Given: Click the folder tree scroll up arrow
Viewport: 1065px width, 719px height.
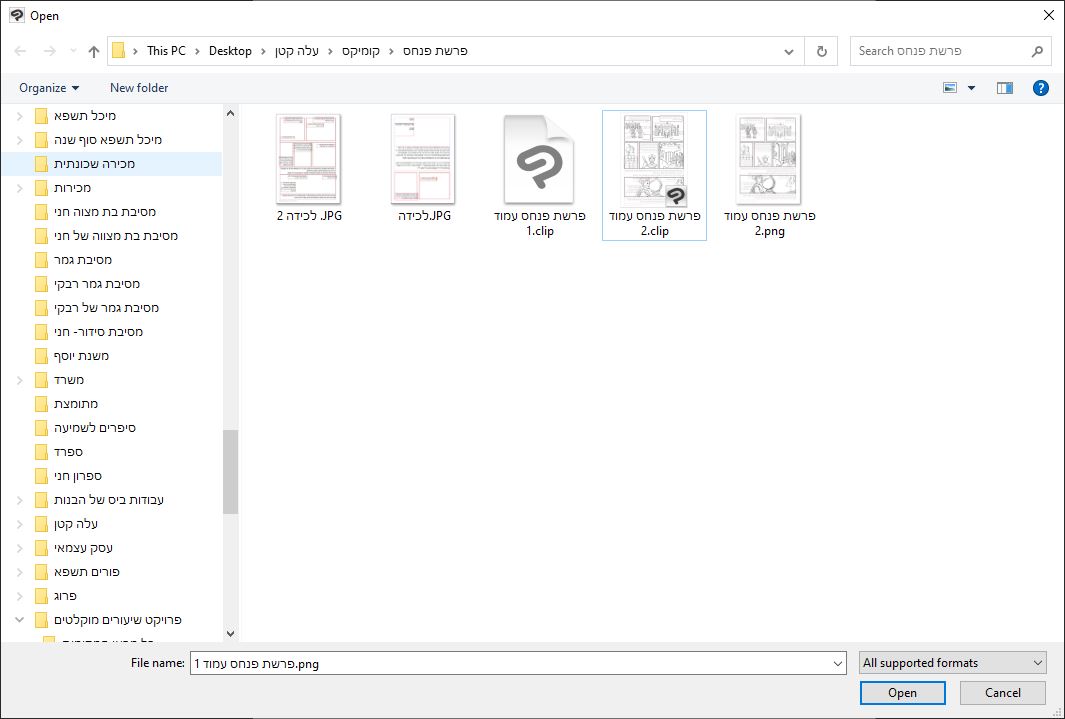Looking at the screenshot, I should pyautogui.click(x=230, y=113).
